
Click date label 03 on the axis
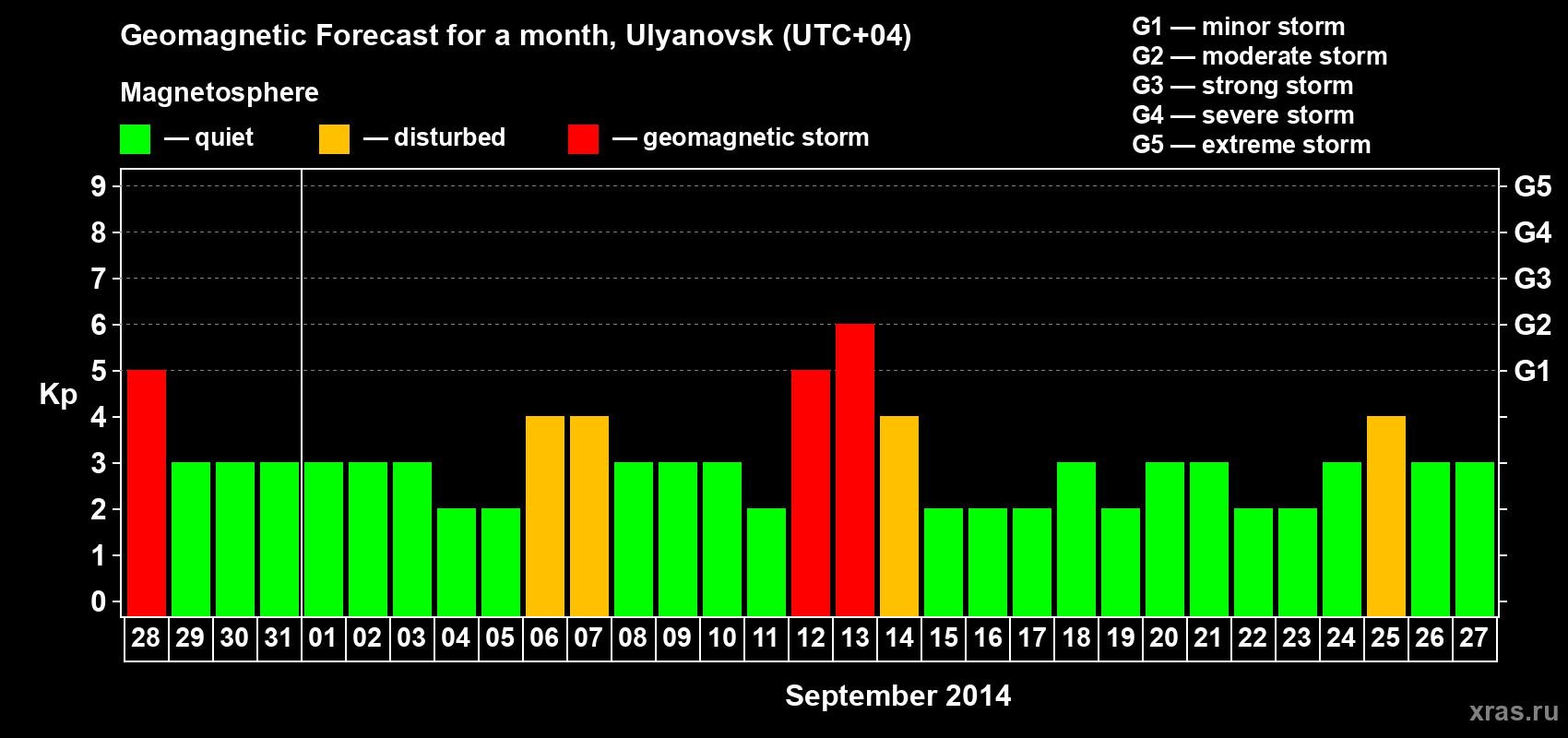point(411,638)
